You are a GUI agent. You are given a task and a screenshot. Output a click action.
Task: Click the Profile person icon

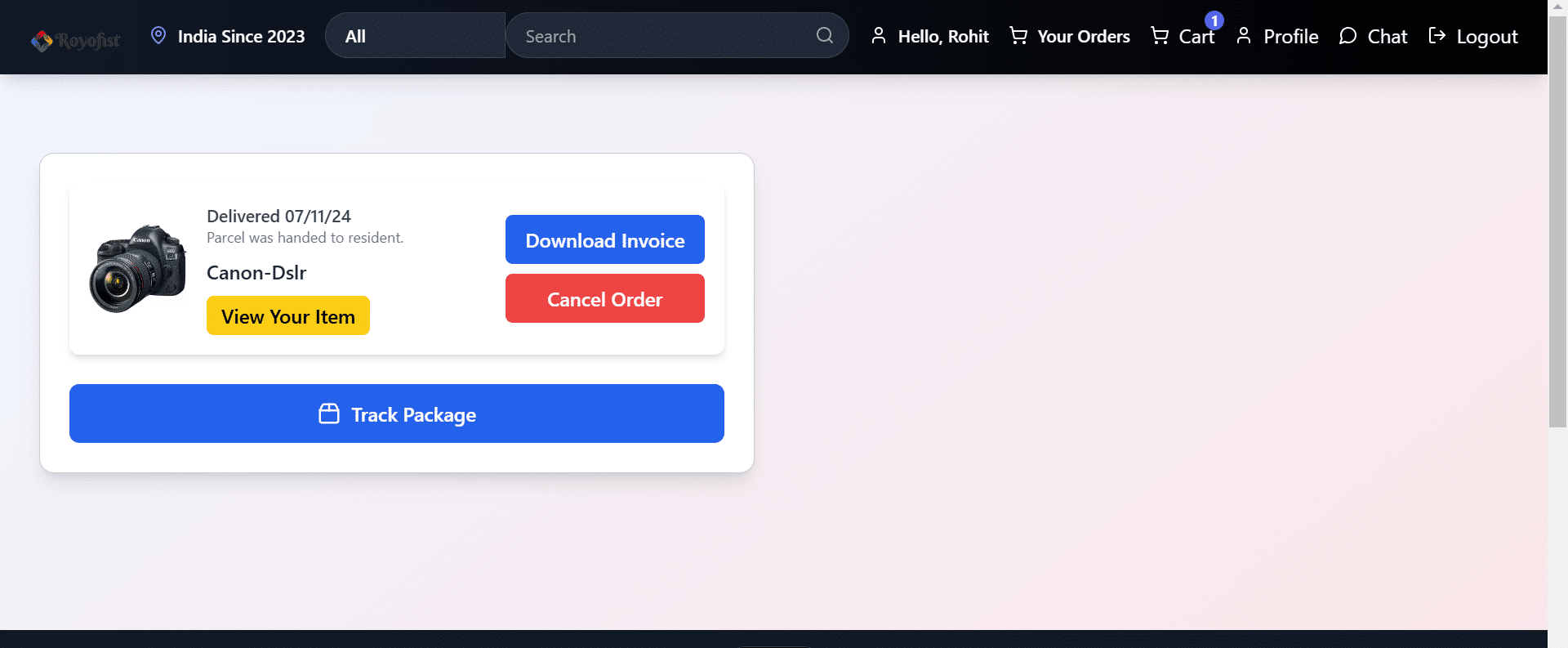point(1244,35)
